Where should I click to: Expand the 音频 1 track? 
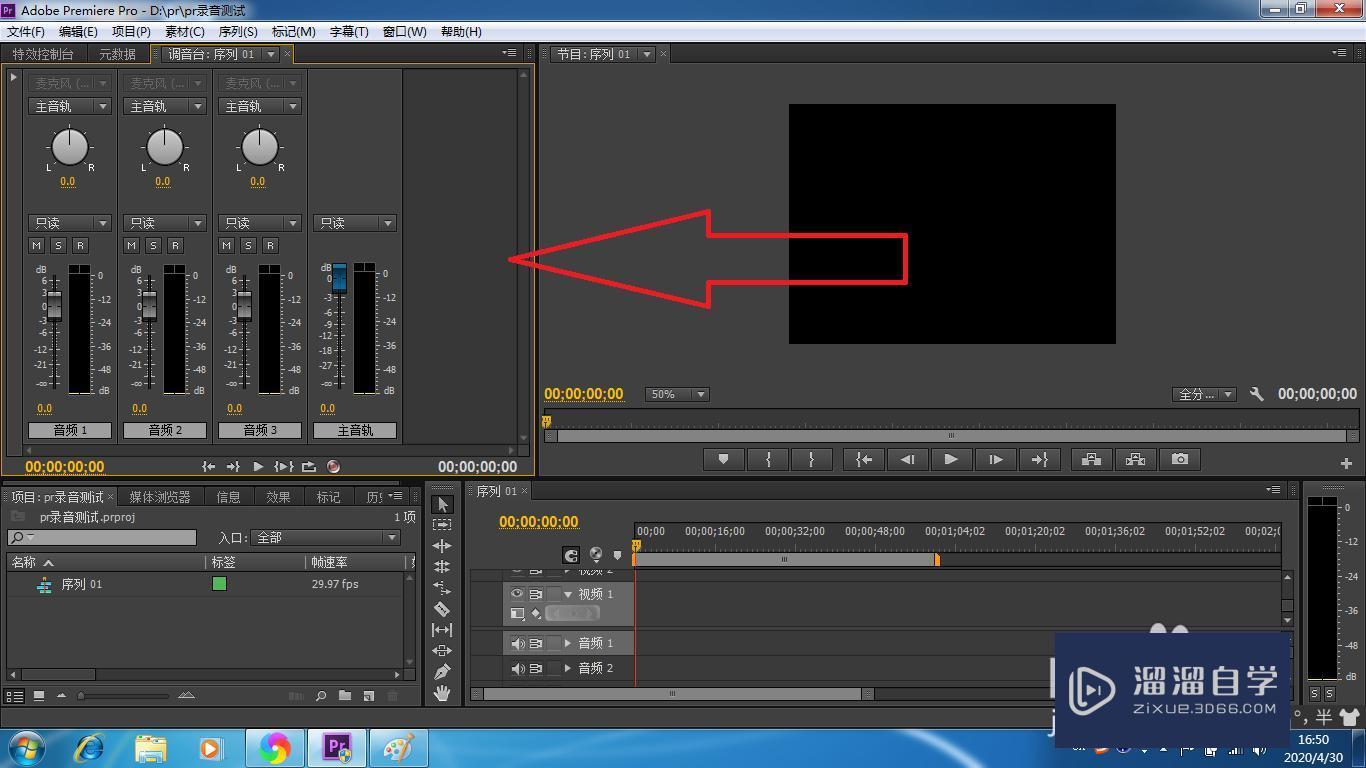[568, 643]
